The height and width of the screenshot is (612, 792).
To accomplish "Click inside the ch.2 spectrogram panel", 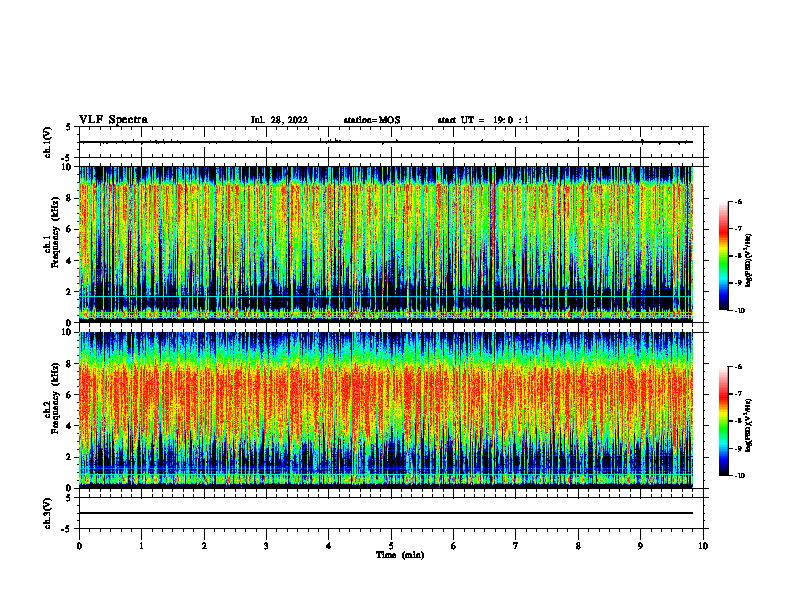I will coord(386,410).
